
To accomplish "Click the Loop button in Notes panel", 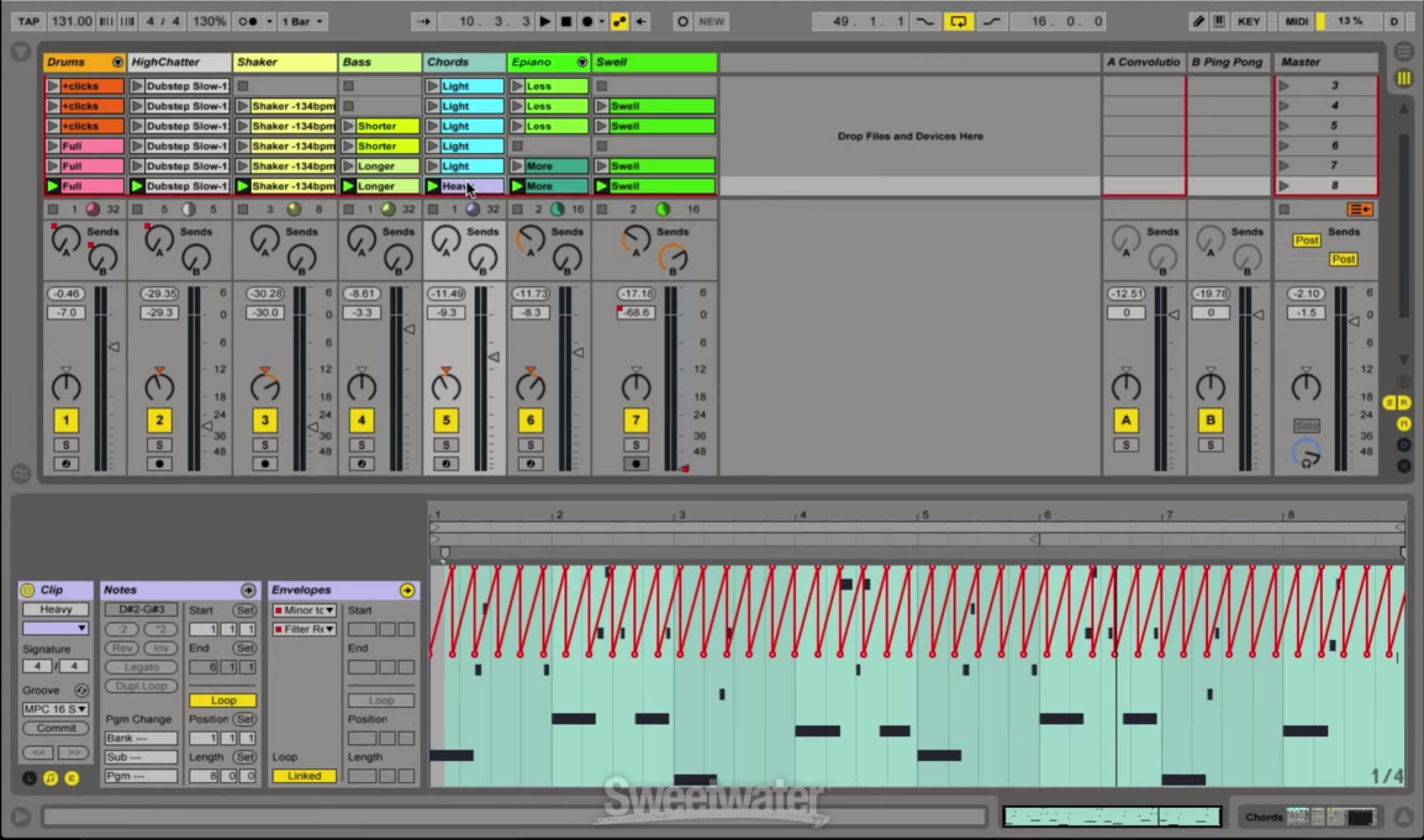I will [x=223, y=700].
